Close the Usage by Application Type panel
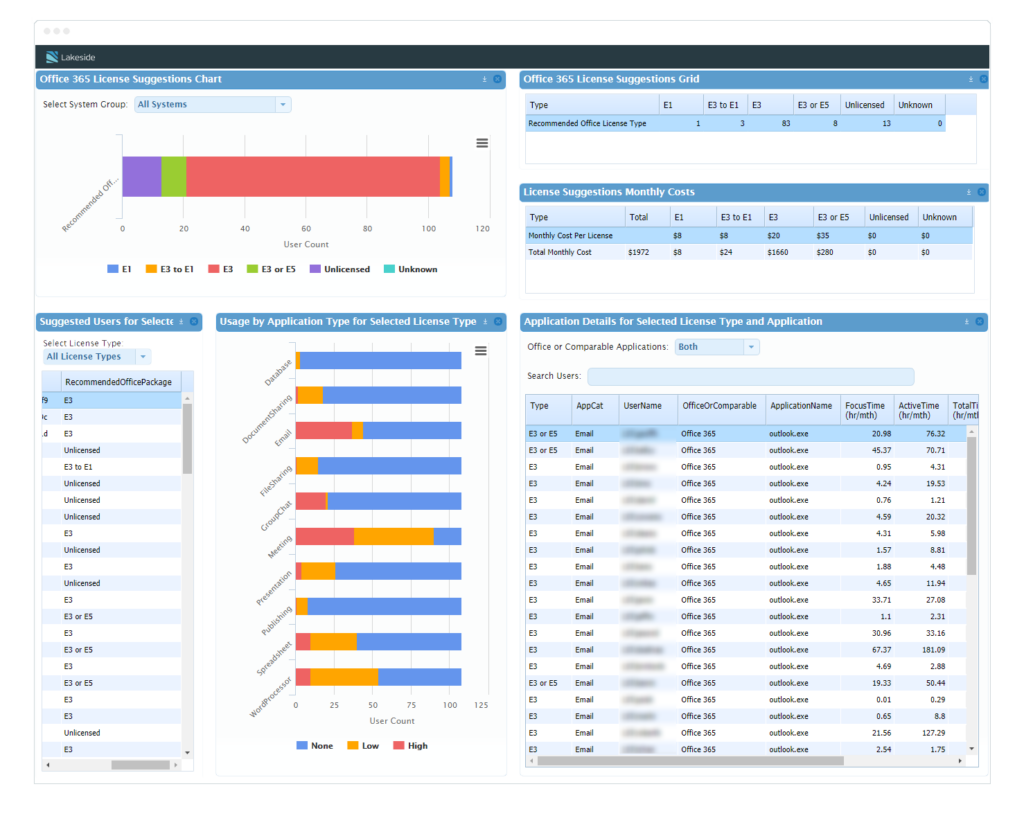 497,322
